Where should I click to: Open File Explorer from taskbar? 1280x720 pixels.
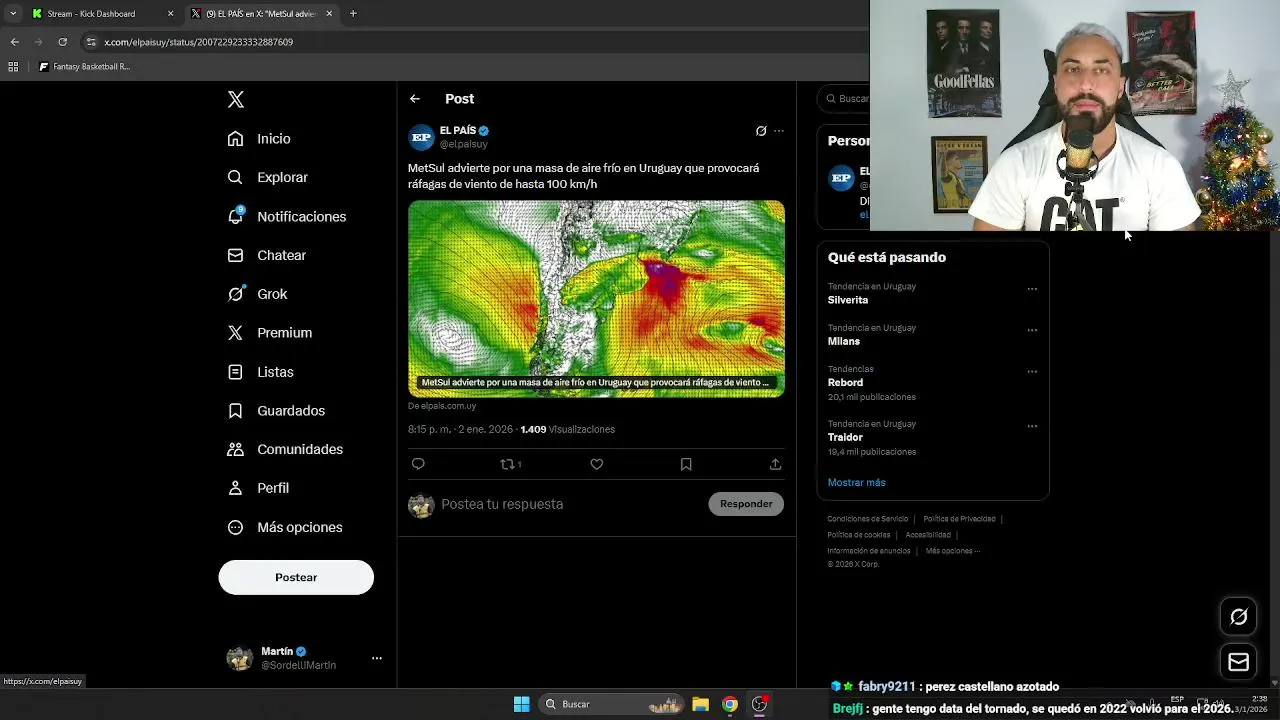point(700,704)
